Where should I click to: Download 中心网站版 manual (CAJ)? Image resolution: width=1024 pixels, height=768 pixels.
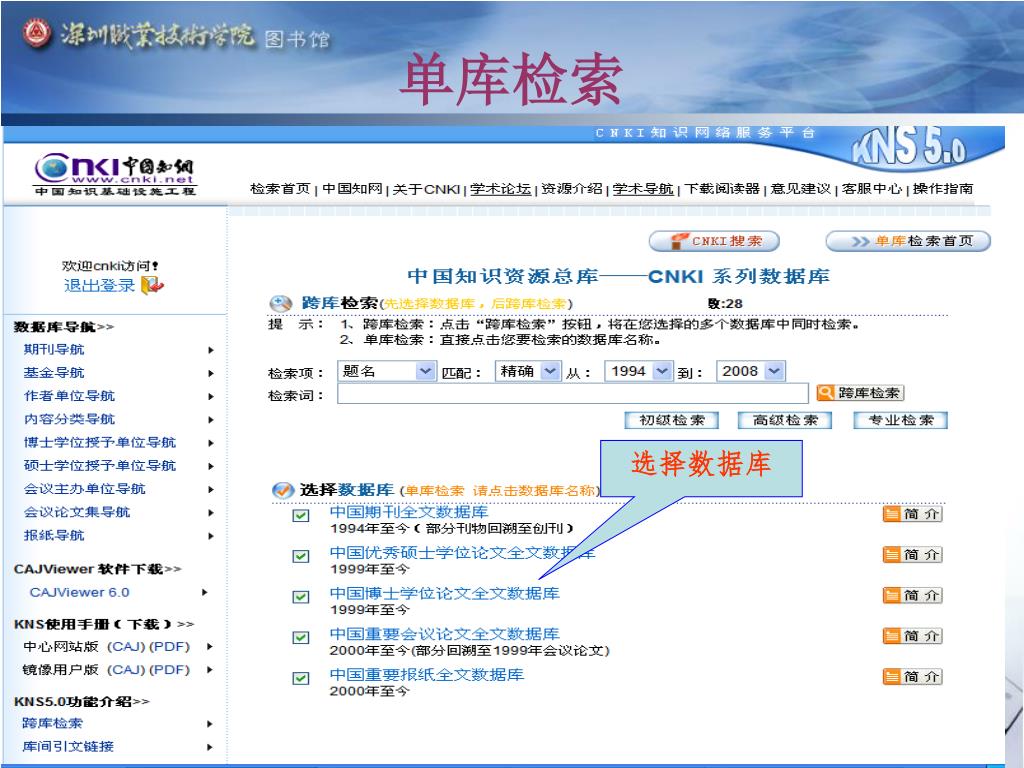pyautogui.click(x=126, y=647)
